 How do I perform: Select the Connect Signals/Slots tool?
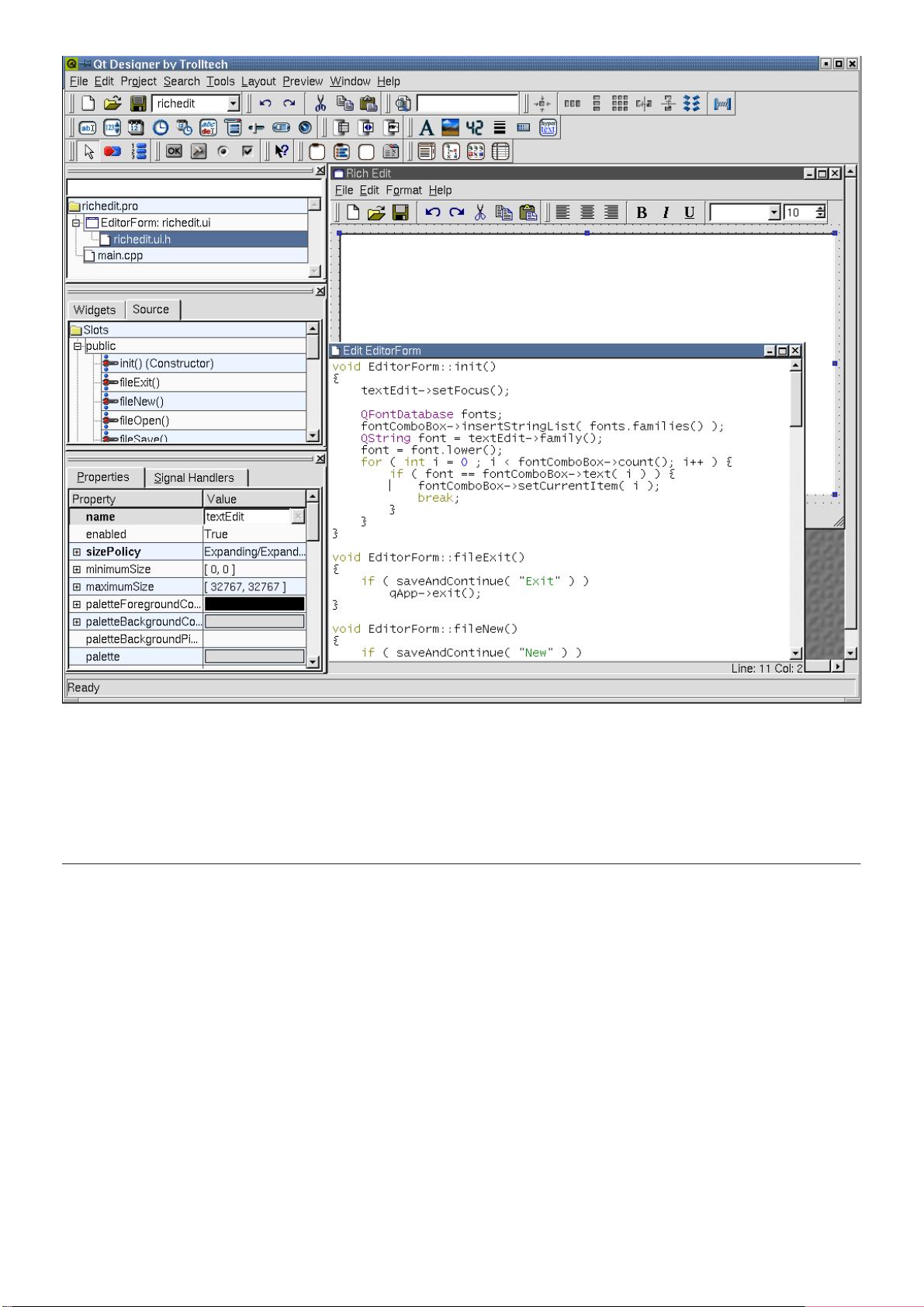pyautogui.click(x=112, y=151)
